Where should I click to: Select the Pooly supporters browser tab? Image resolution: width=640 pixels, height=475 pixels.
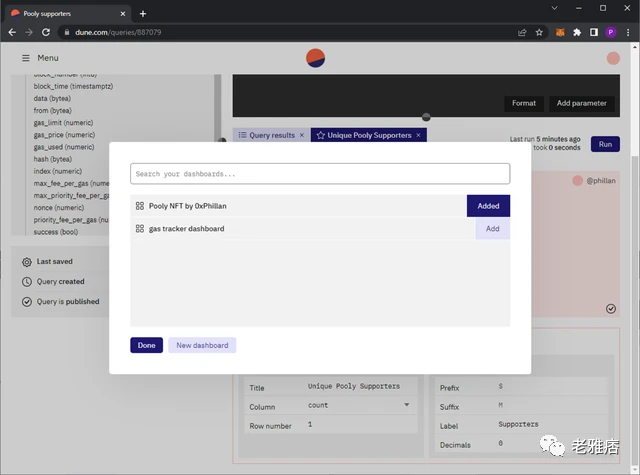(x=68, y=13)
